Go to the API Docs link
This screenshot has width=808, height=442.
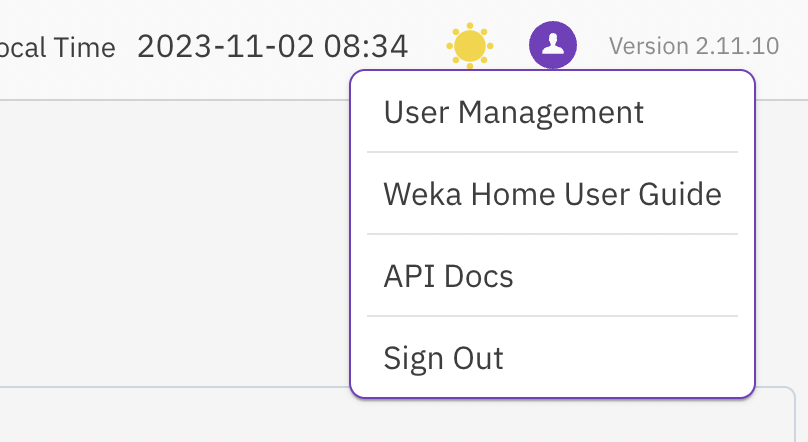[x=448, y=276]
